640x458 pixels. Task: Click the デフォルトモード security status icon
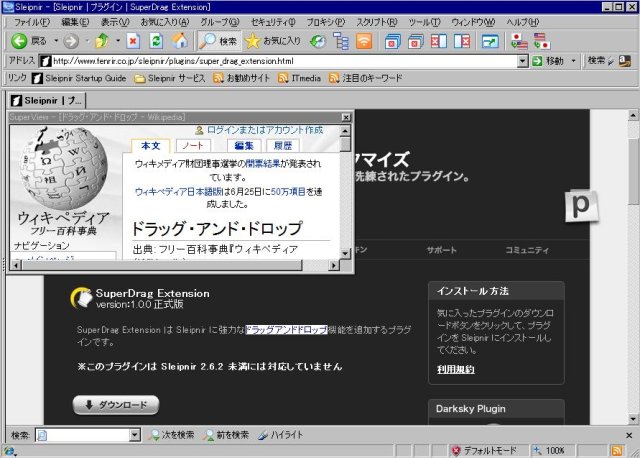click(456, 451)
